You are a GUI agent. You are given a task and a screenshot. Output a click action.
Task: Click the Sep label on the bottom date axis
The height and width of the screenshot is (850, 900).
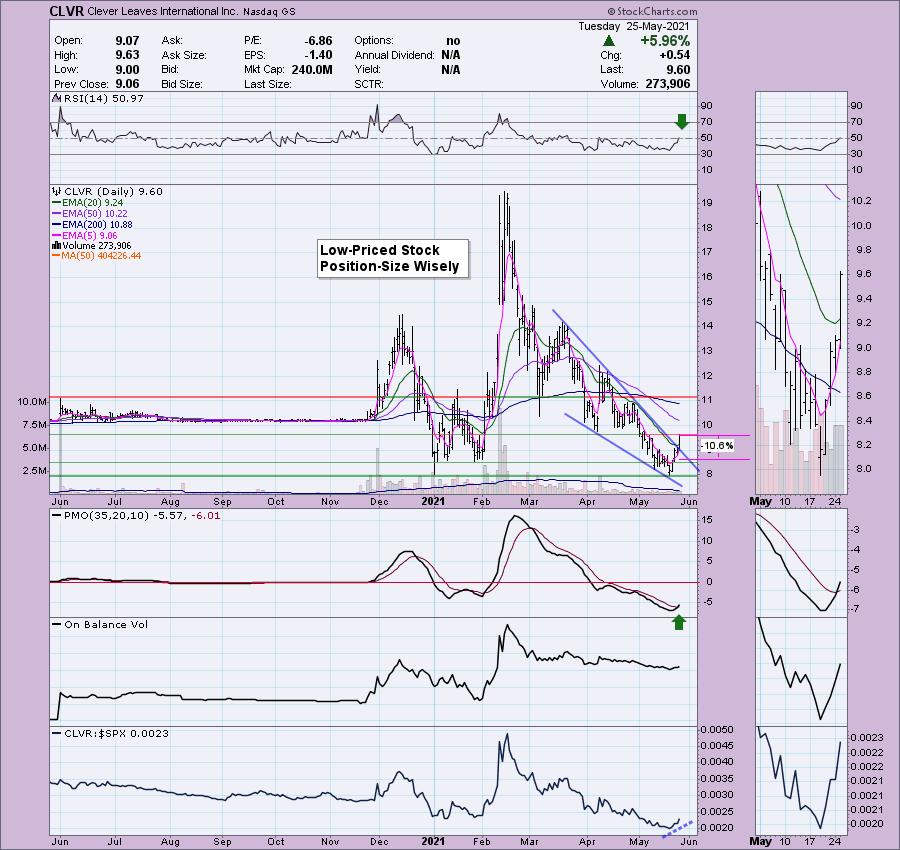[x=222, y=841]
